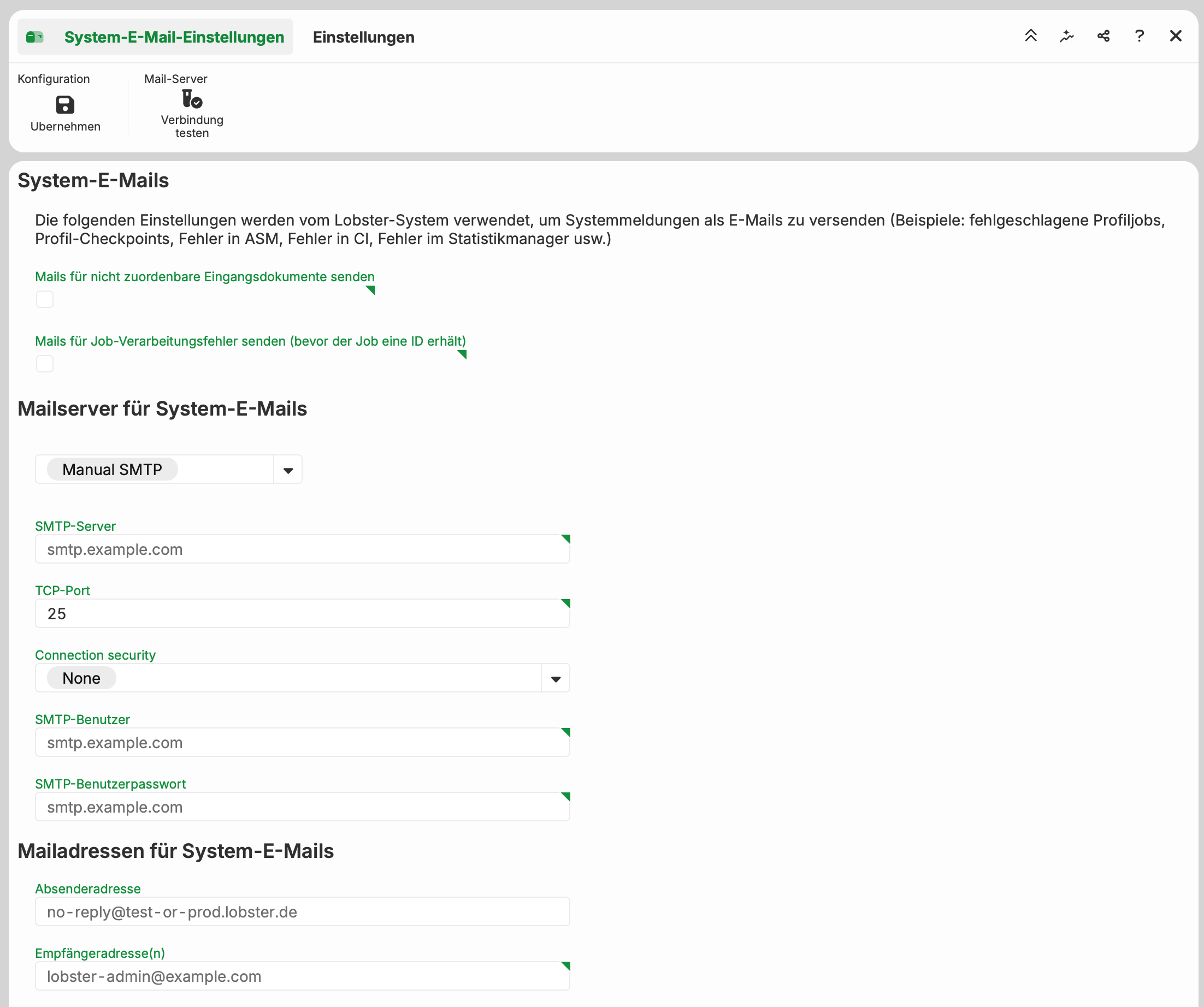Click the share icon in header
This screenshot has width=1204, height=1007.
pos(1103,36)
